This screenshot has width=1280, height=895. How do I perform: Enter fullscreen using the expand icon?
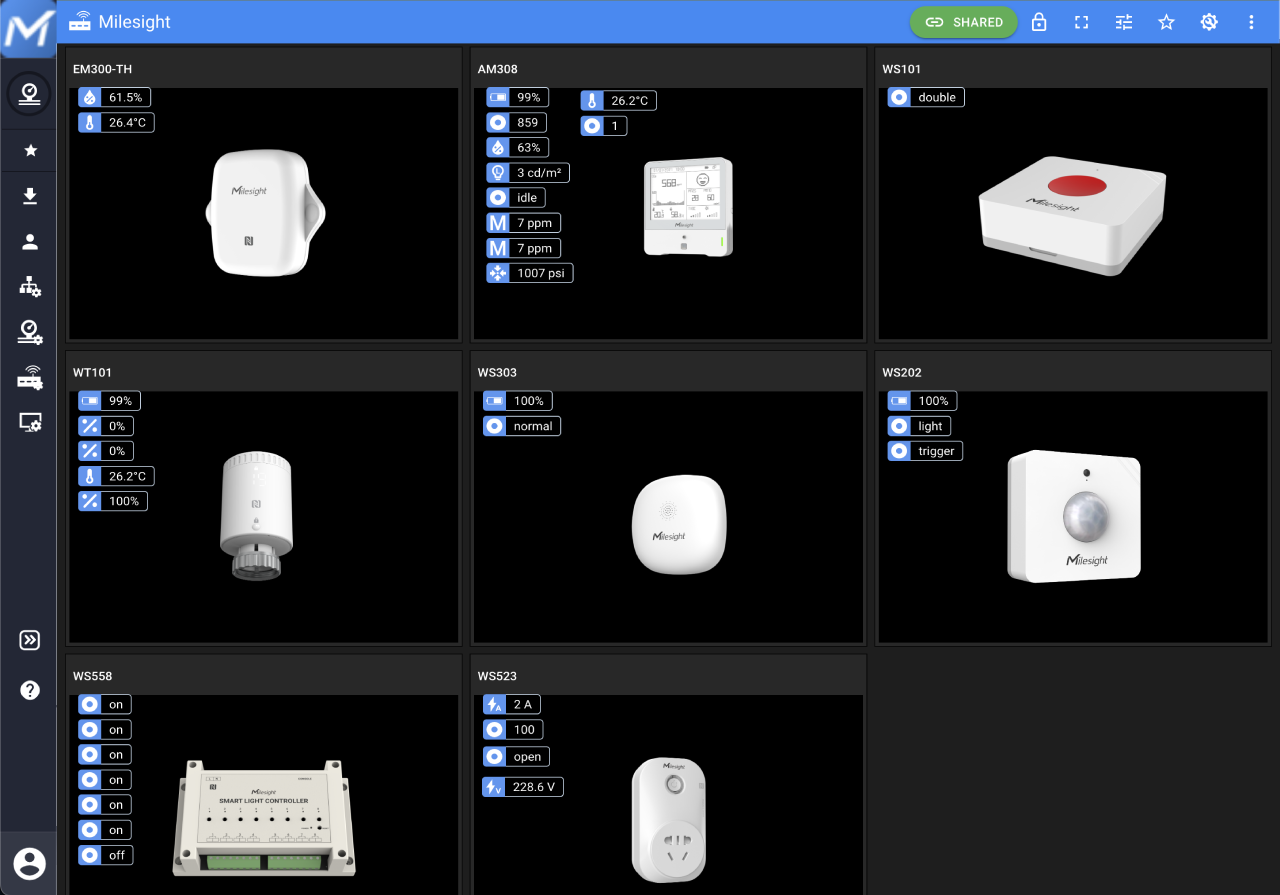click(x=1081, y=21)
